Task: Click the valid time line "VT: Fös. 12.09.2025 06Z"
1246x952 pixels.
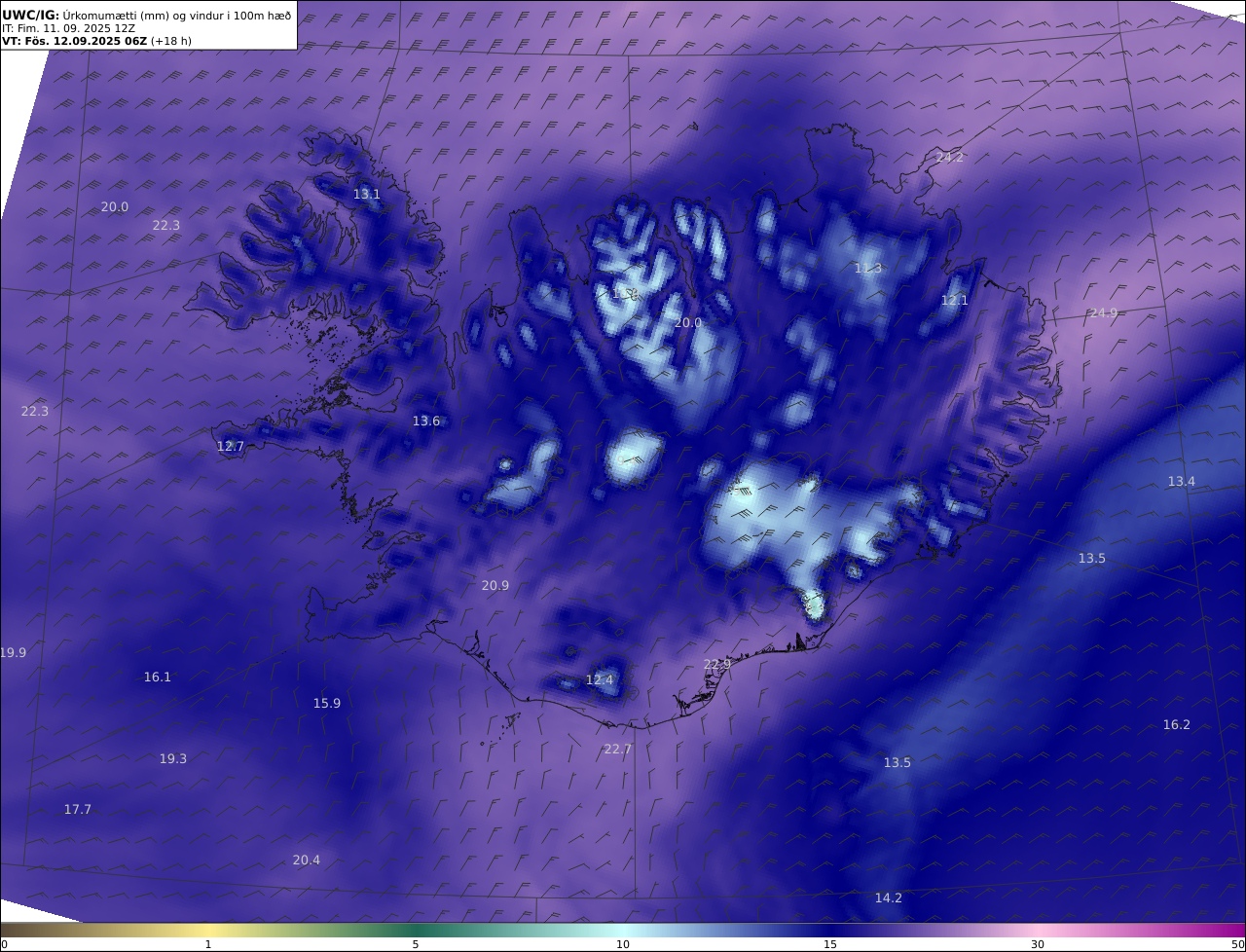Action: pyautogui.click(x=74, y=41)
